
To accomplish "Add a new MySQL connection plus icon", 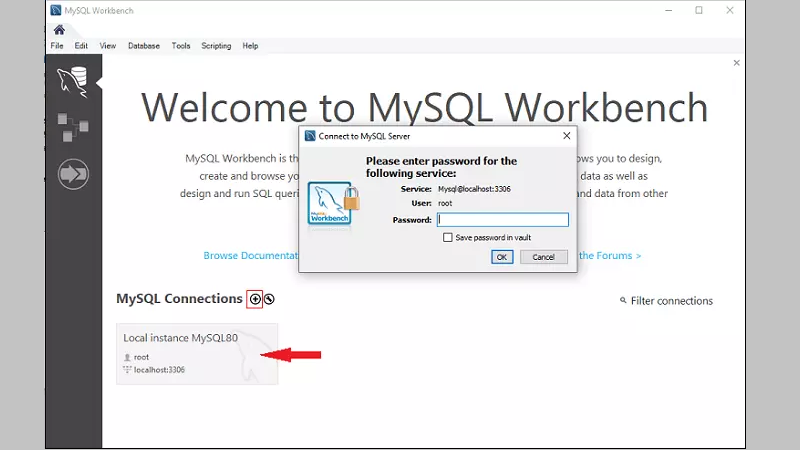I will coord(255,299).
